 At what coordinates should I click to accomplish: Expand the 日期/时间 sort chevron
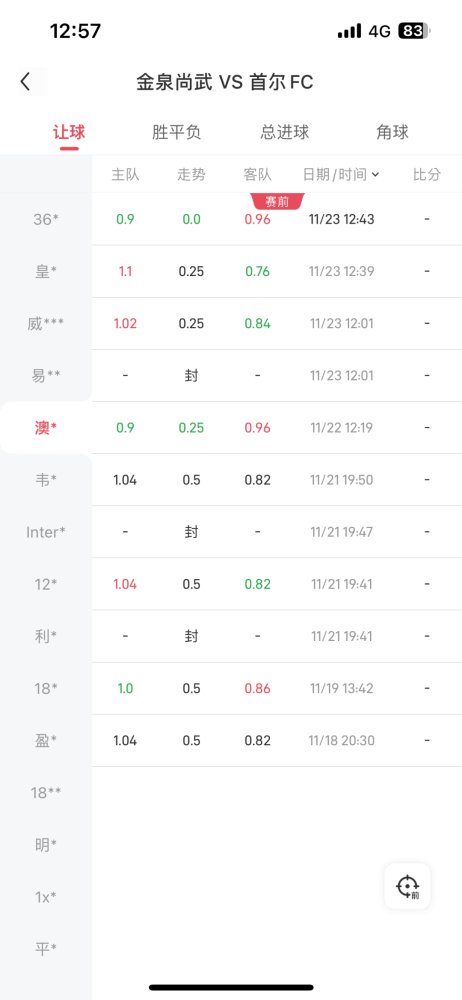pyautogui.click(x=375, y=175)
